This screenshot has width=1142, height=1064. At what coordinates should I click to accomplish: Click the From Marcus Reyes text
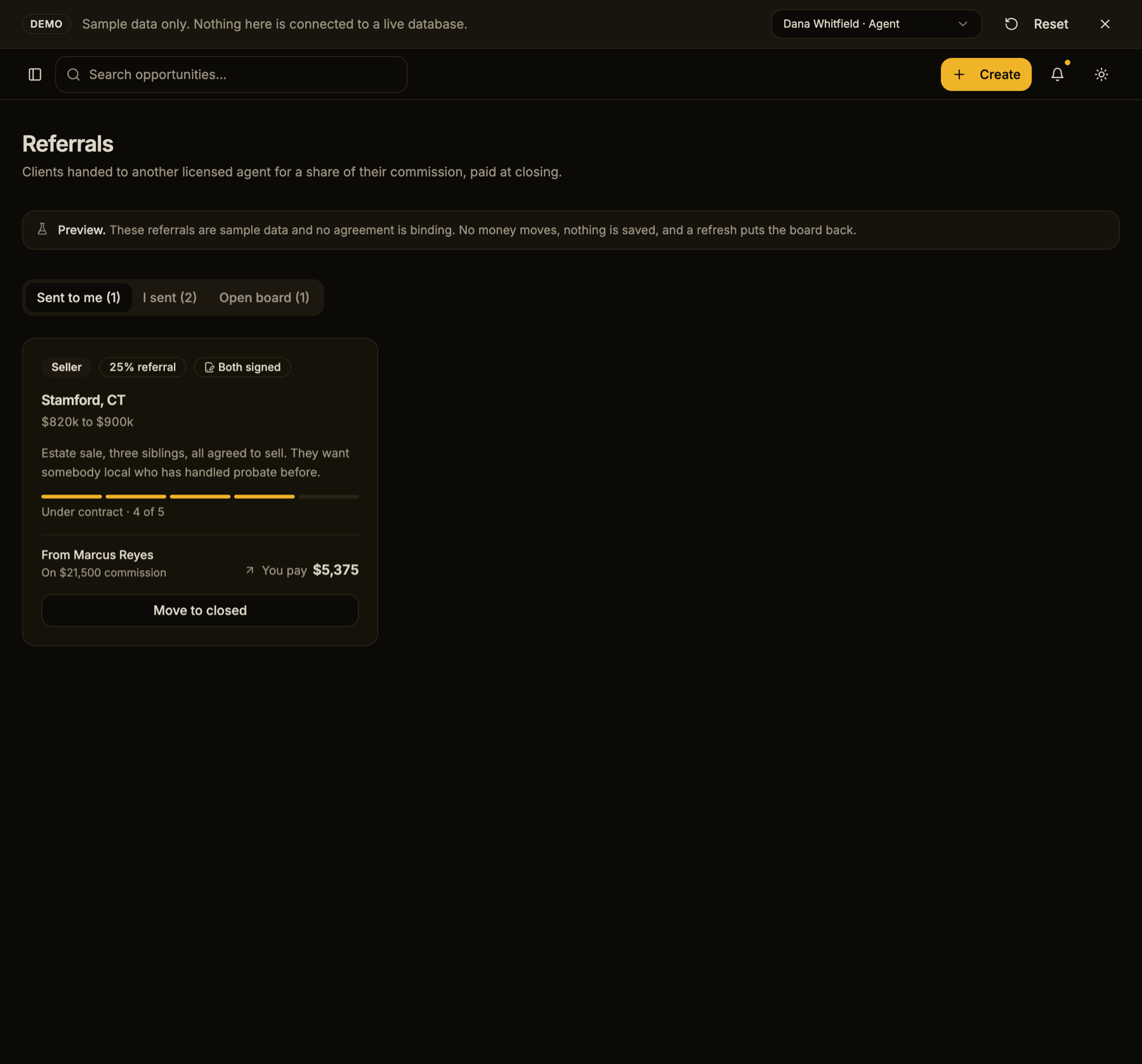coord(97,555)
